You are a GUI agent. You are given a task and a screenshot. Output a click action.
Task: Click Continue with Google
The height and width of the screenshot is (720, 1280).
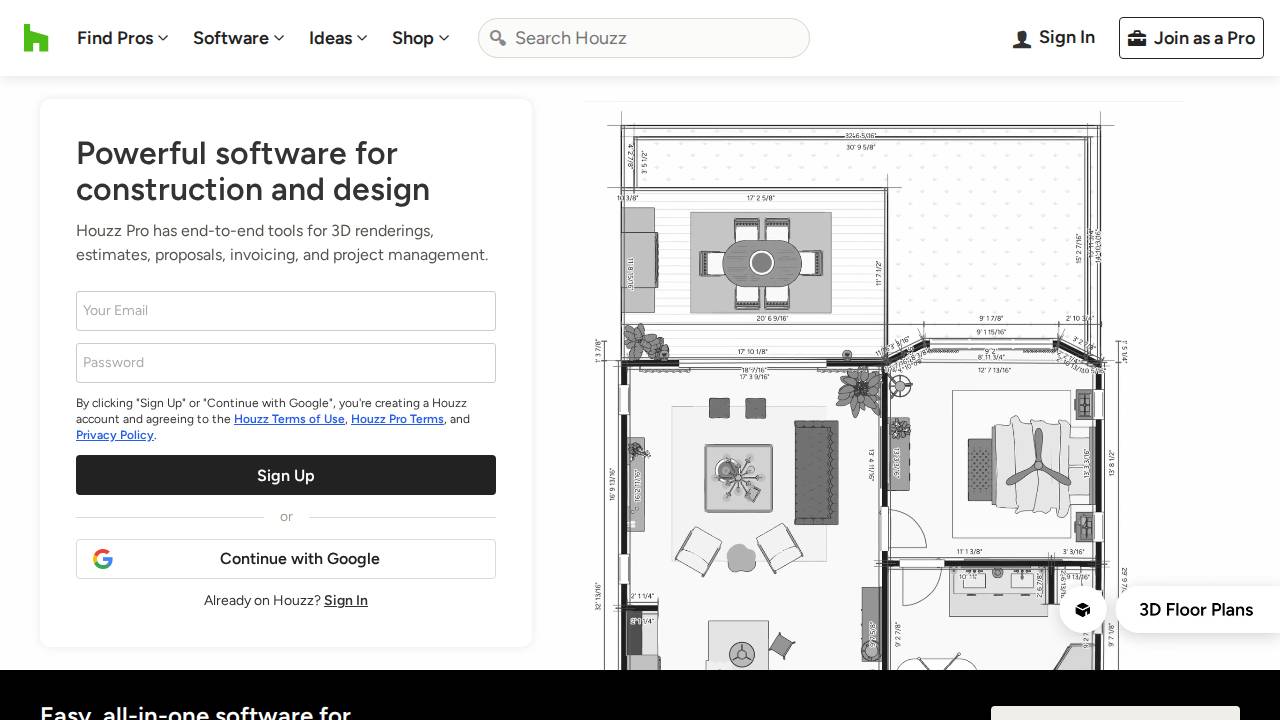[286, 559]
